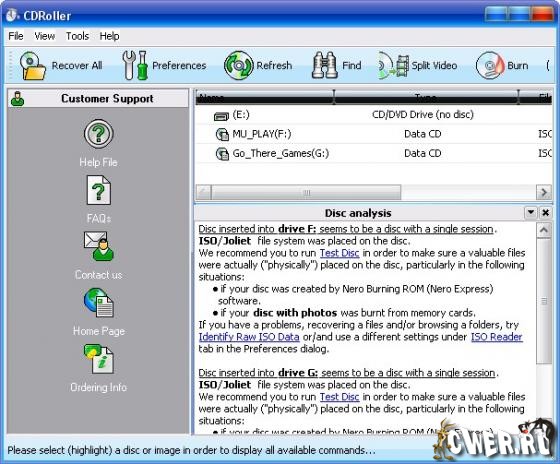Open the Tools menu
Screen dimensions: 560x464
tap(77, 36)
